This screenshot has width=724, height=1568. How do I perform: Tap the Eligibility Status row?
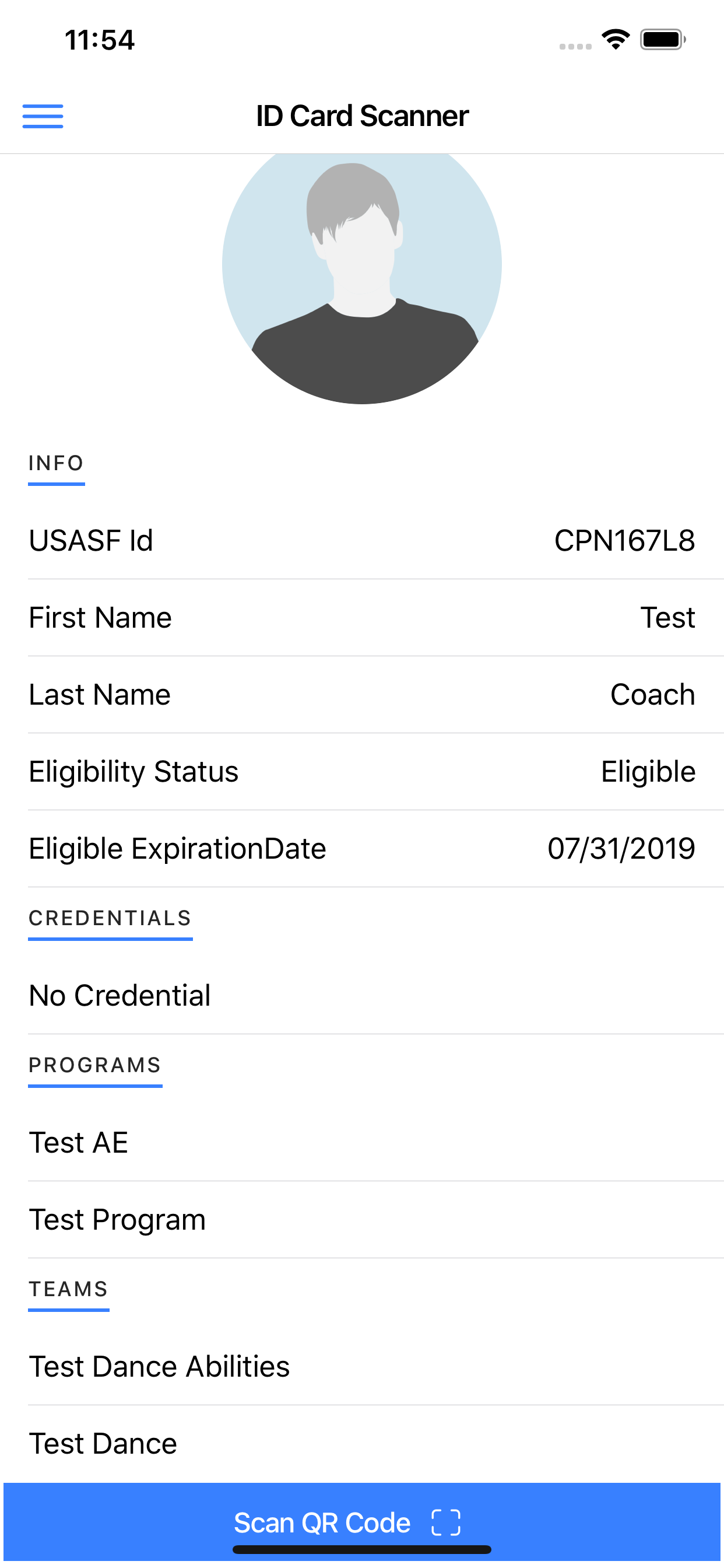[x=362, y=772]
